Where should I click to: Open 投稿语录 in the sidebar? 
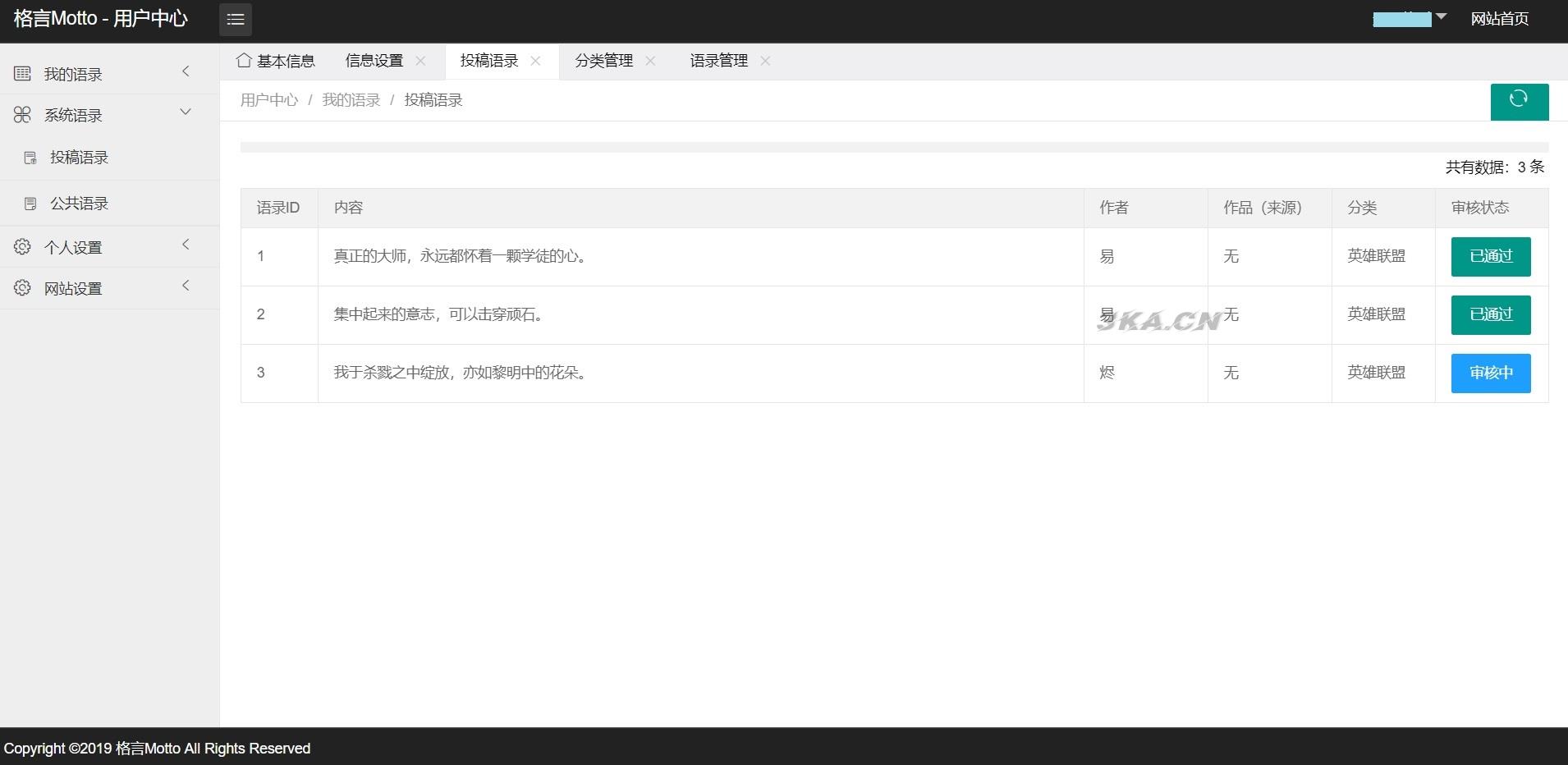pos(79,158)
